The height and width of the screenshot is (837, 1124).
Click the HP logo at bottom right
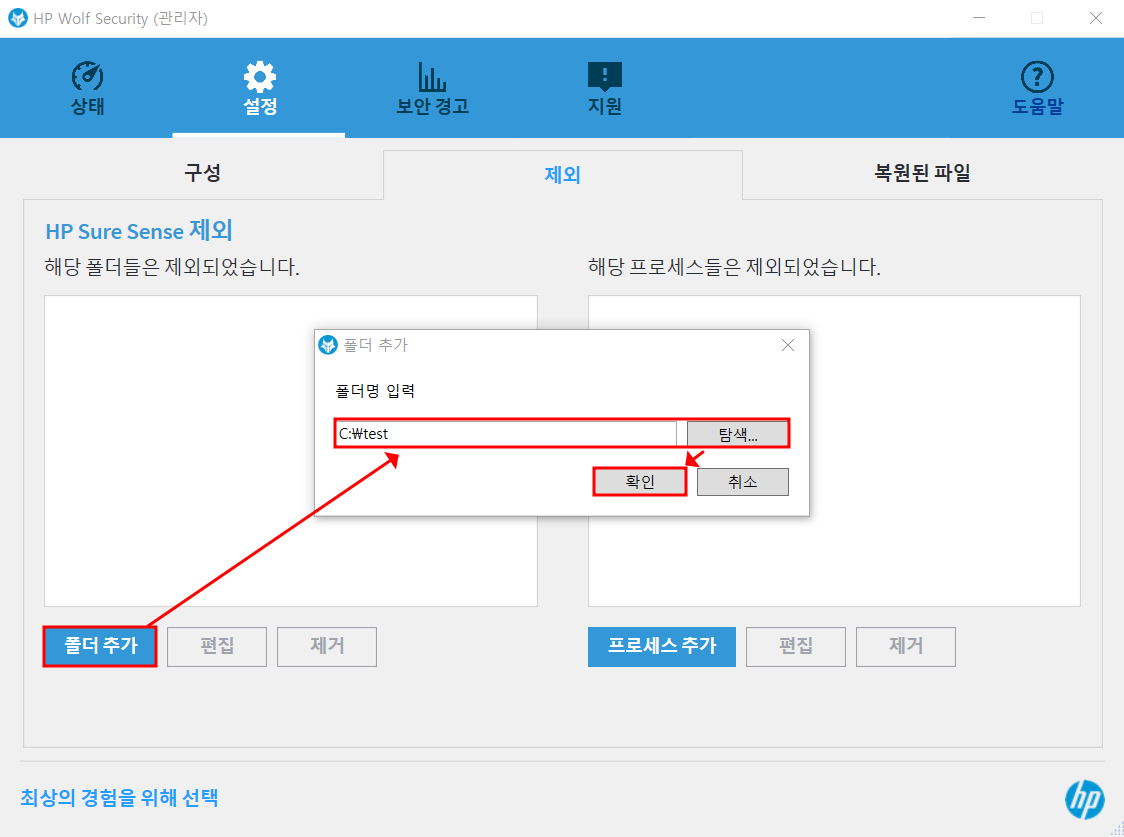[1085, 799]
